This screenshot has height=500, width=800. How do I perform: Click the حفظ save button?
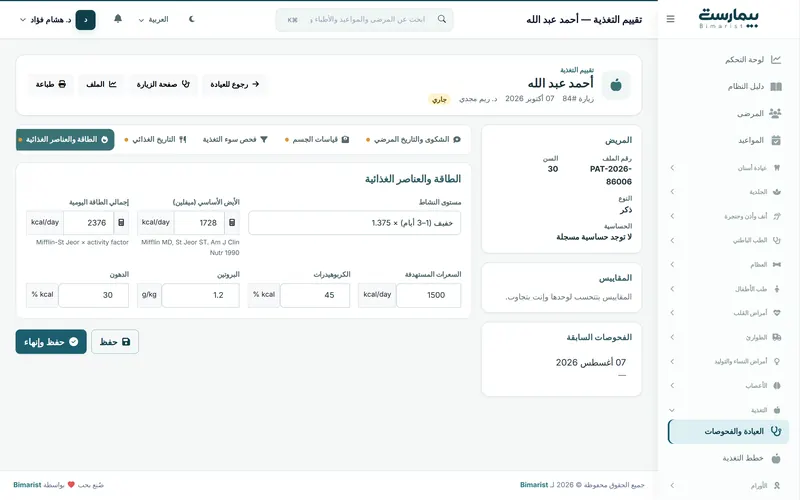(115, 342)
